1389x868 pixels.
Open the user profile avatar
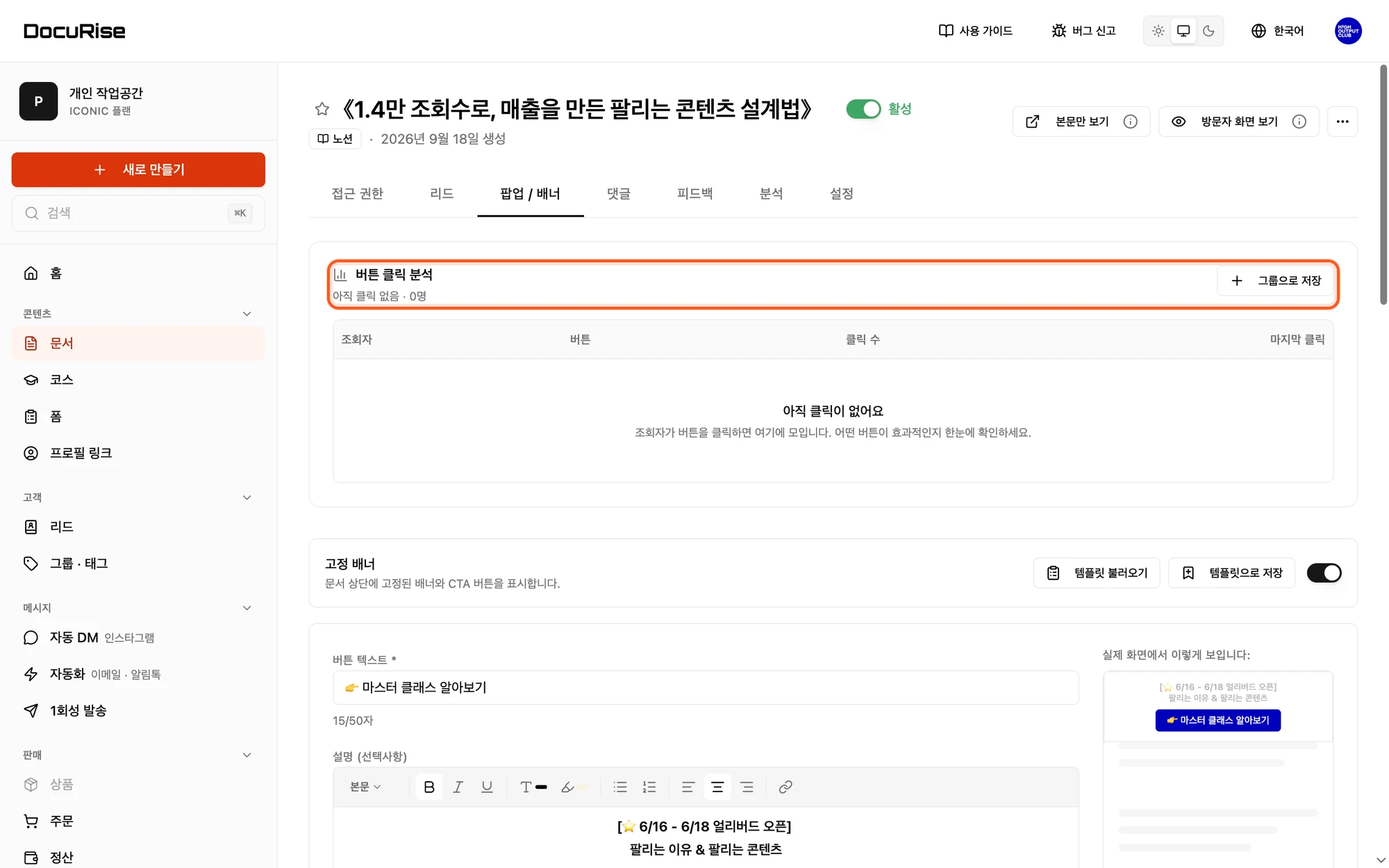coord(1348,31)
